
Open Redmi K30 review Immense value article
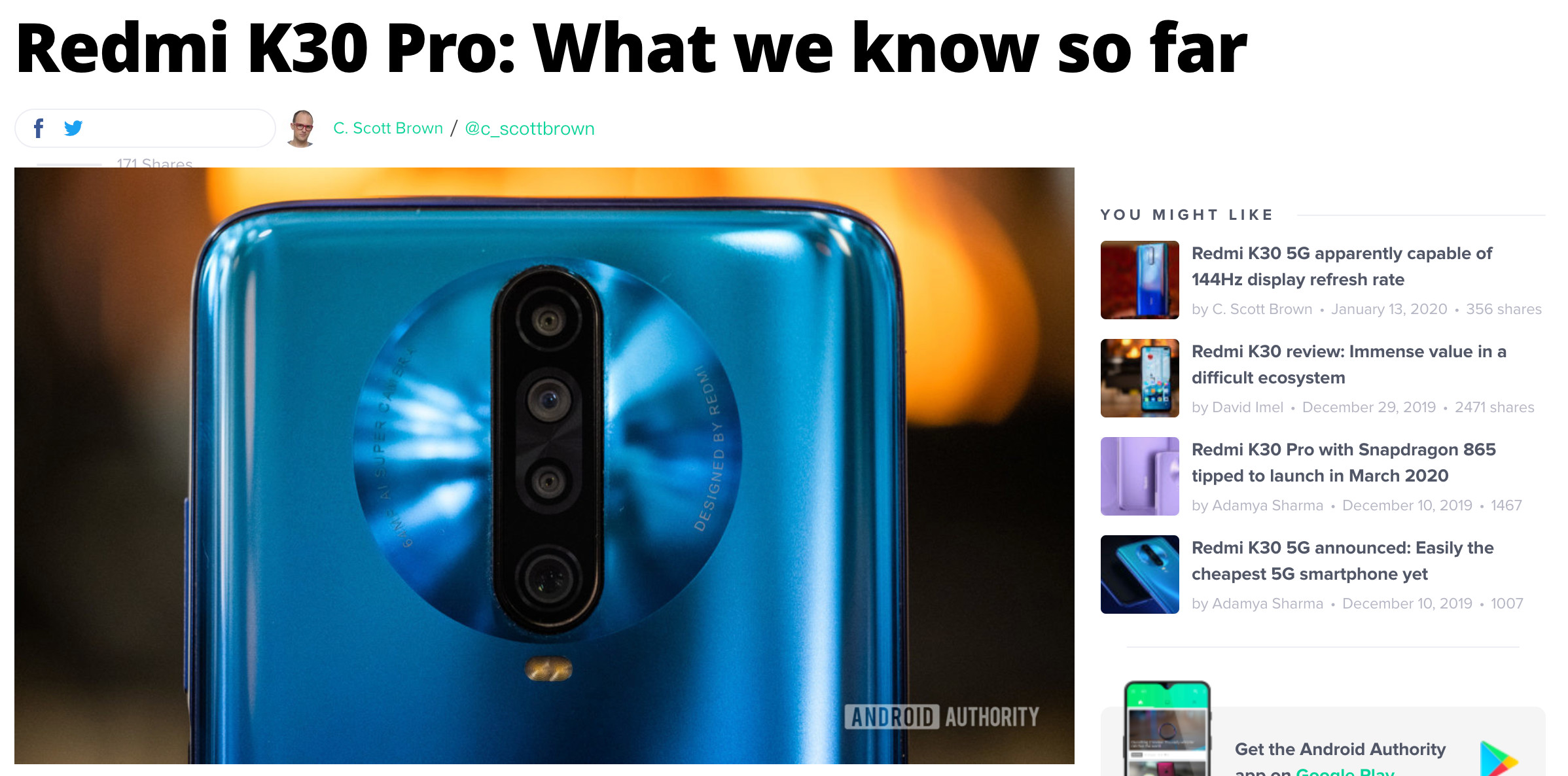pos(1349,364)
